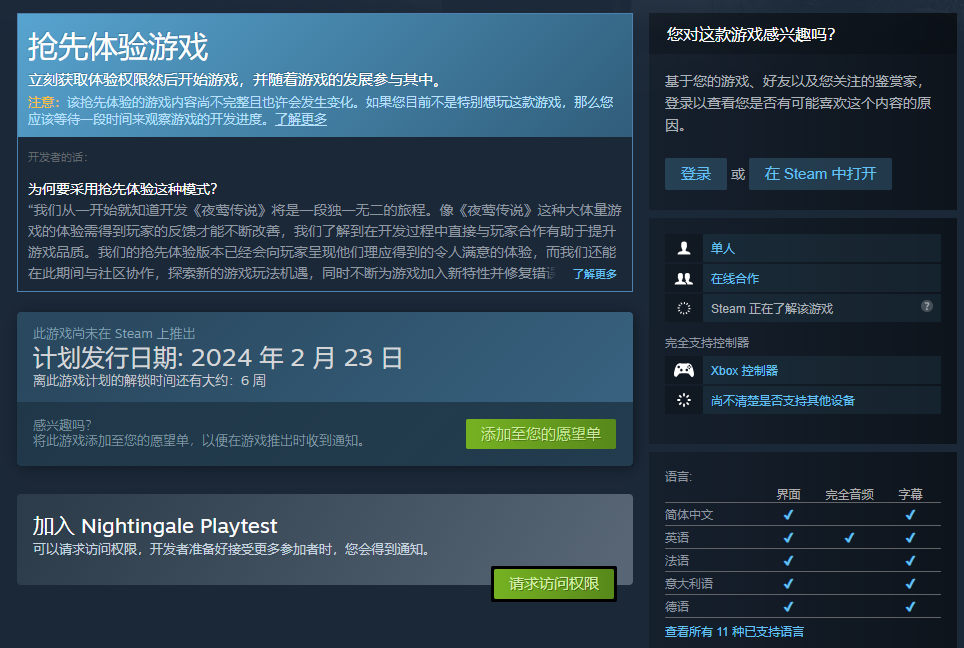964x648 pixels.
Task: Click the planned release date 2024 年 2 月 23 日
Action: pyautogui.click(x=297, y=358)
